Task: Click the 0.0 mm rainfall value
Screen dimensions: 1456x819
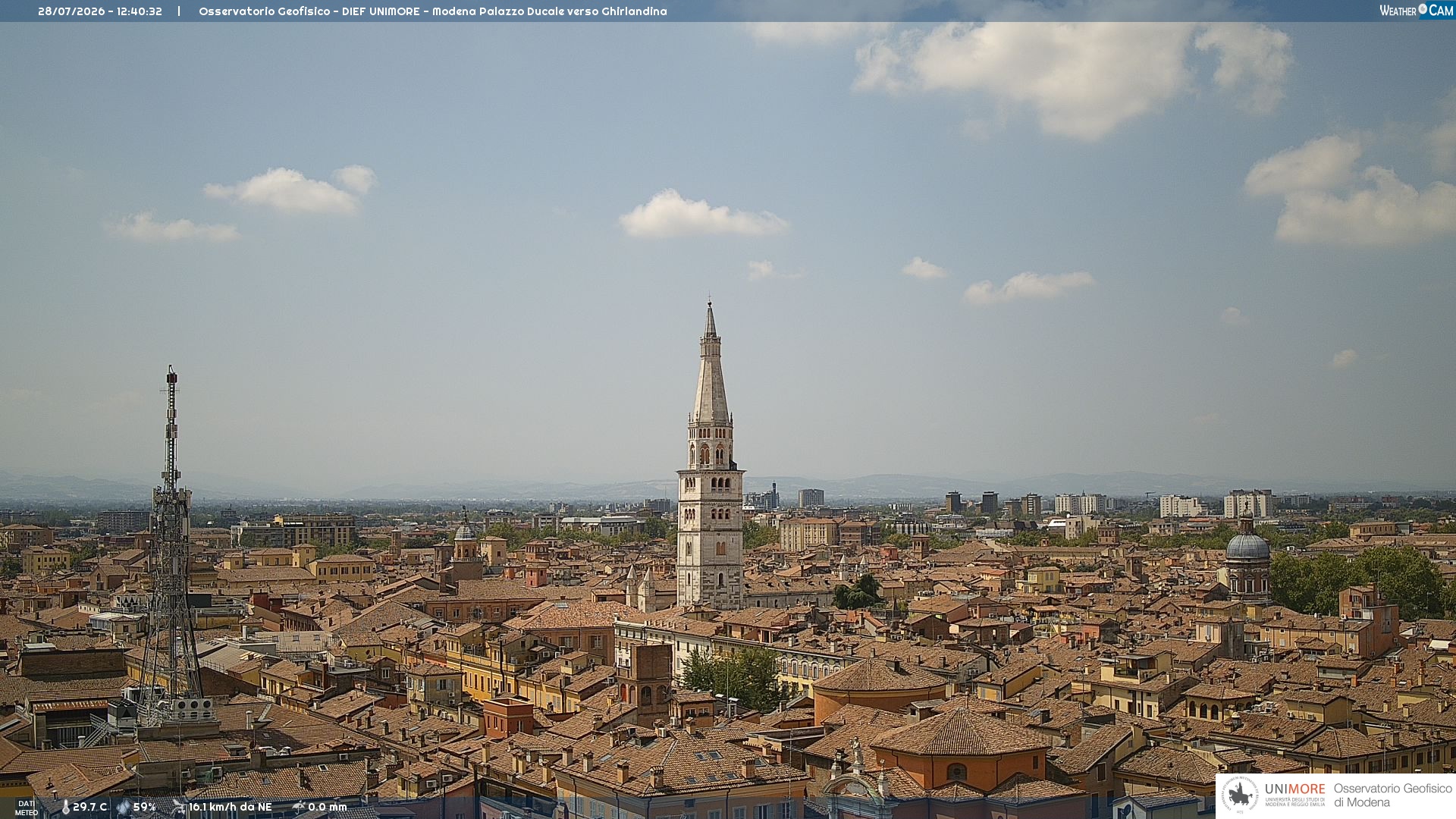Action: point(328,808)
